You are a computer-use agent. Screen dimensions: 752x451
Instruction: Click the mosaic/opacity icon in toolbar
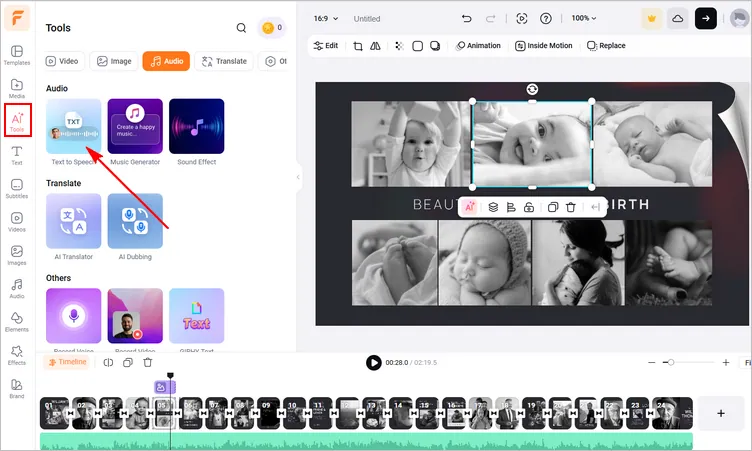(x=399, y=46)
